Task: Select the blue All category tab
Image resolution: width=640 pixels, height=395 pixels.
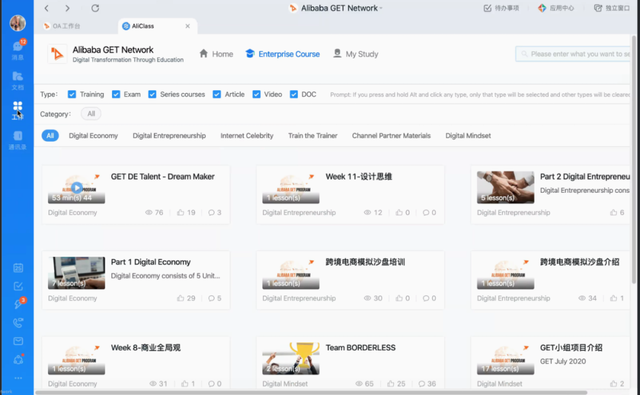Action: click(x=50, y=135)
